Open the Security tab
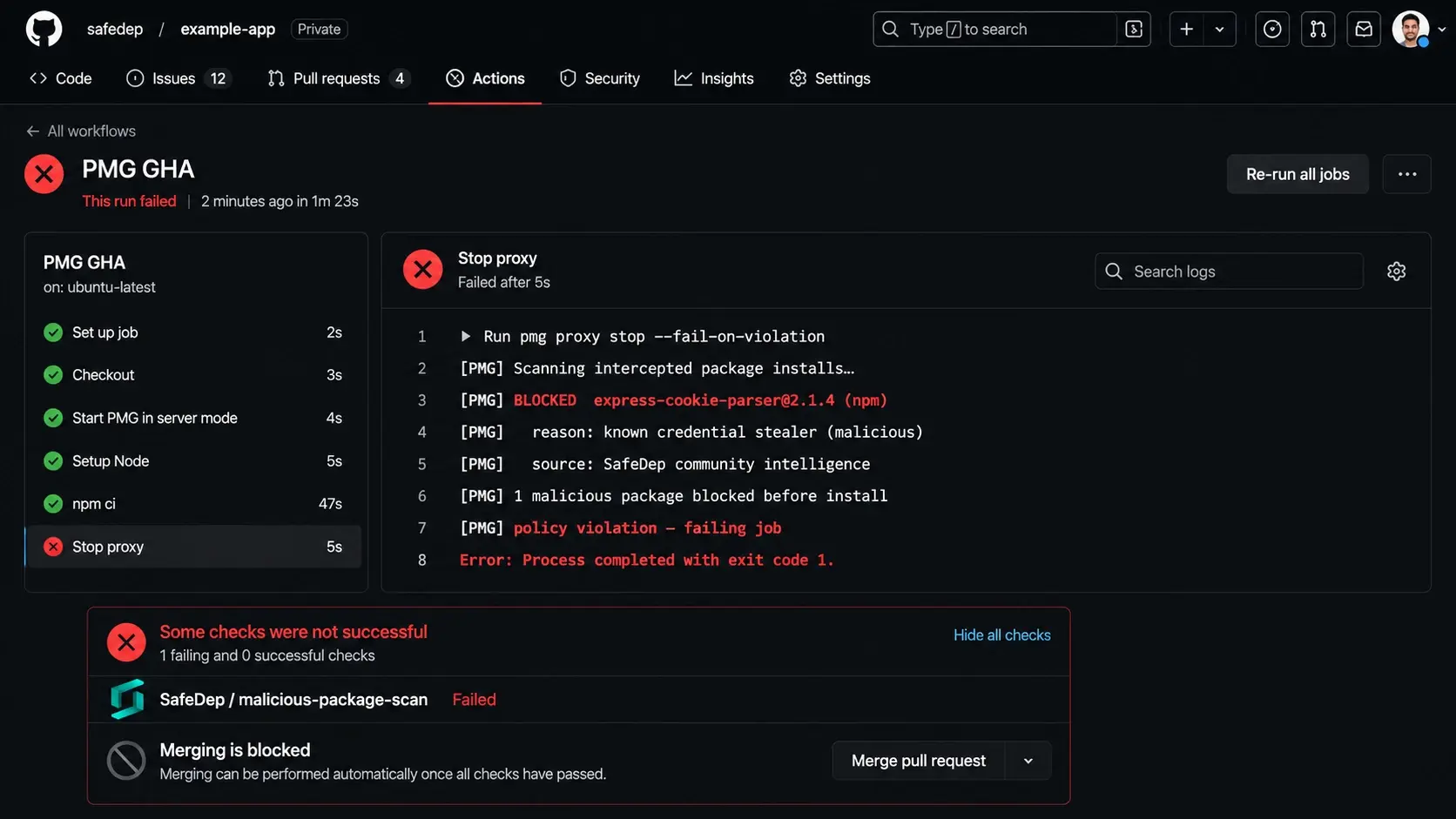The height and width of the screenshot is (819, 1456). (x=599, y=78)
